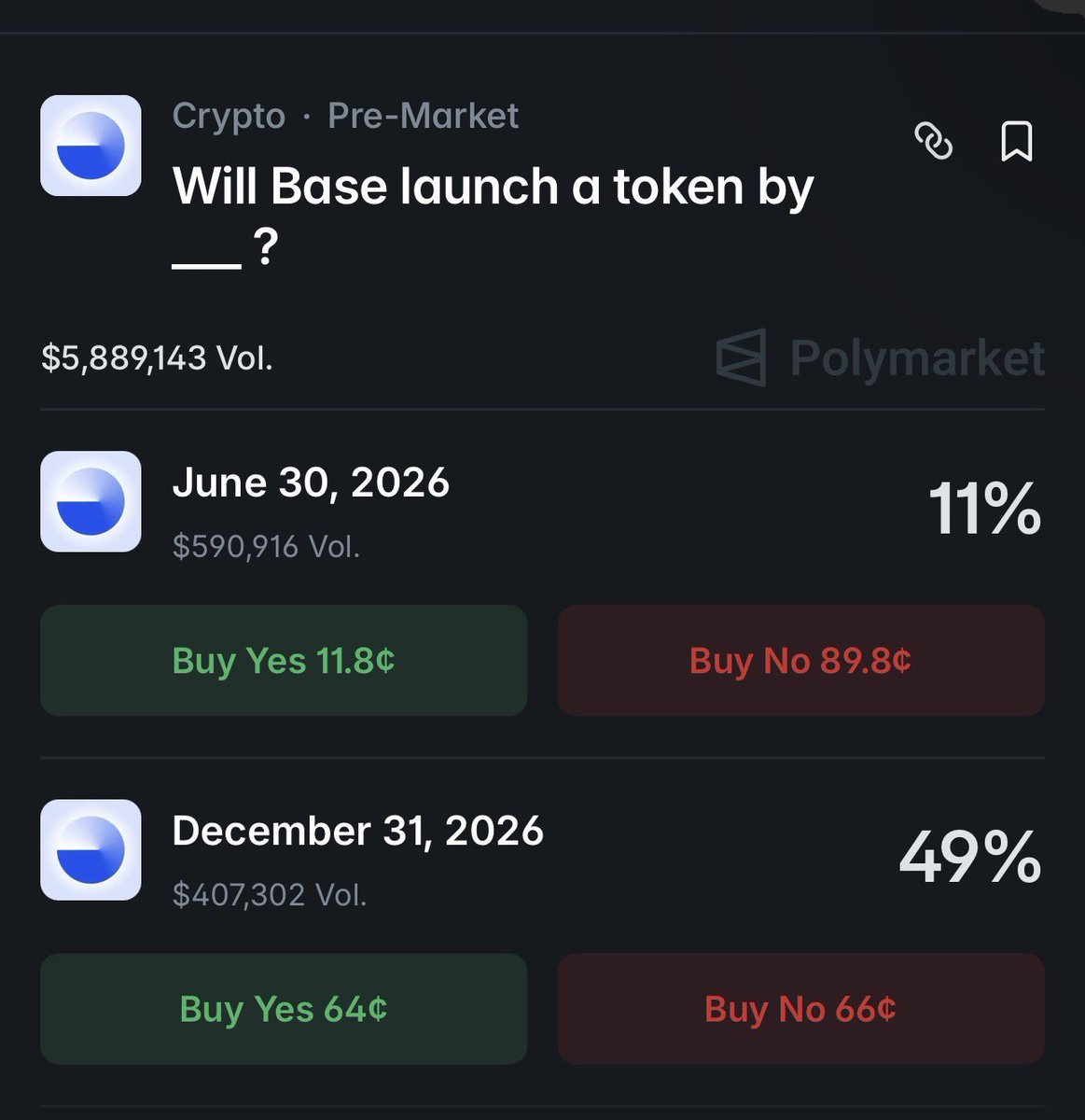This screenshot has height=1120, width=1085.
Task: Buy Yes at 64¢ for December 31
Action: click(x=284, y=1008)
